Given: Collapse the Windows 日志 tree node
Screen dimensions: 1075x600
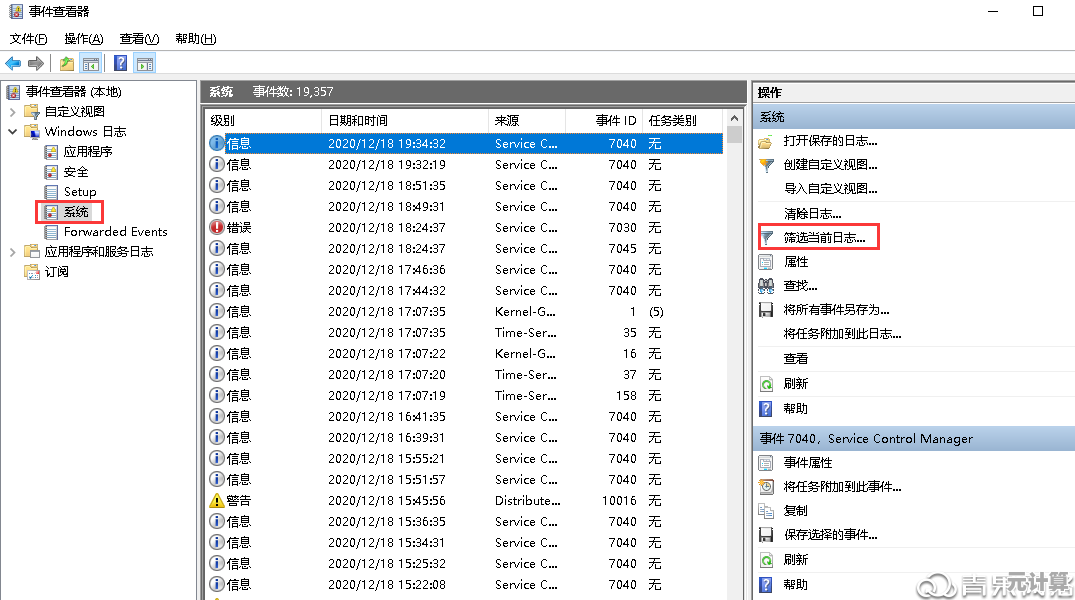Looking at the screenshot, I should click(13, 132).
